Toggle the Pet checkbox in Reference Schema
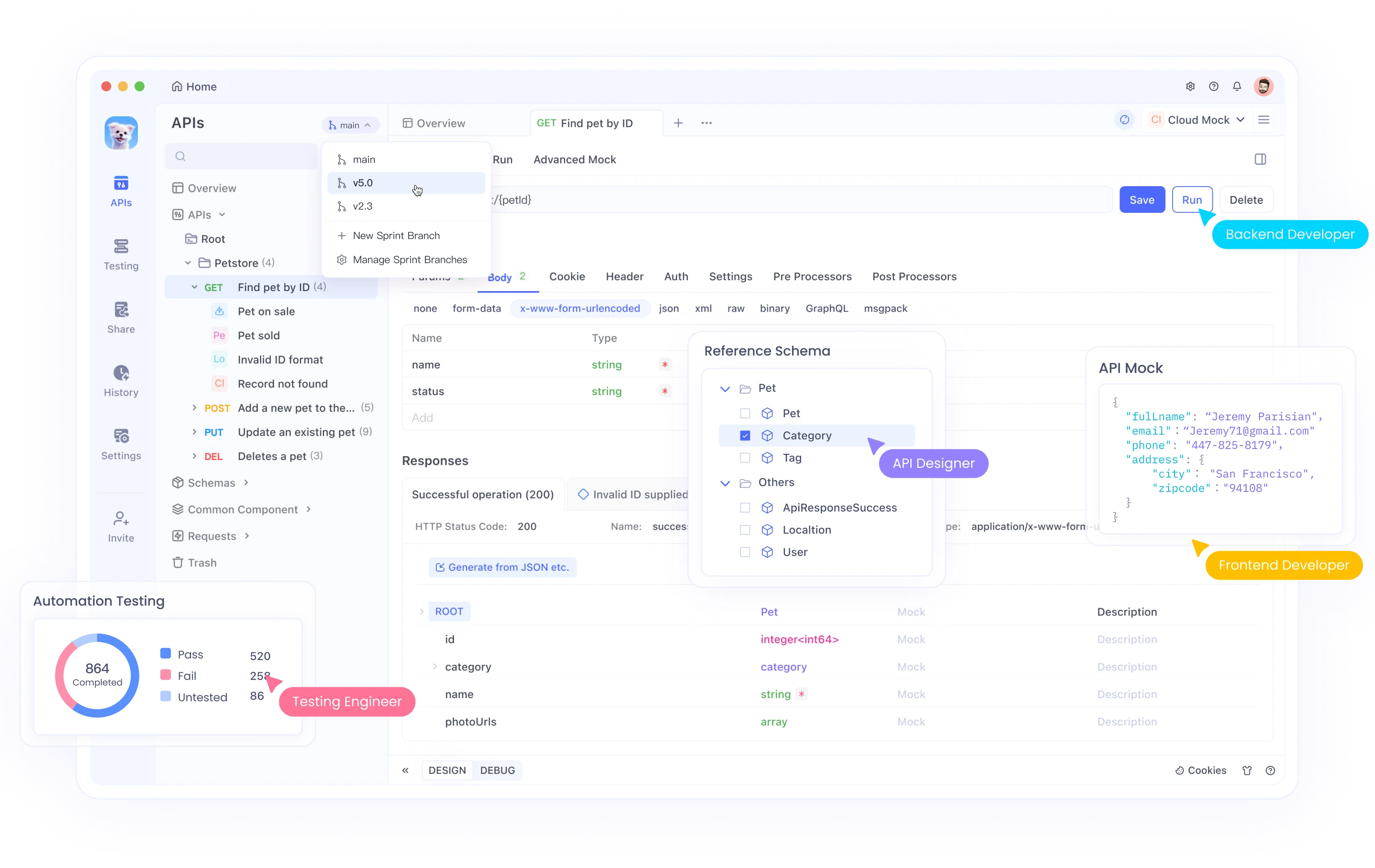1375x868 pixels. click(745, 413)
